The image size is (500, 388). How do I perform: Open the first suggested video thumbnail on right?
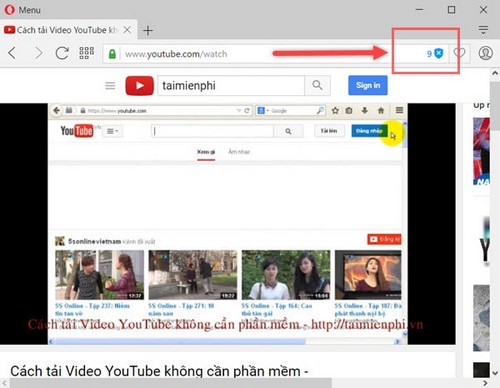pos(481,151)
